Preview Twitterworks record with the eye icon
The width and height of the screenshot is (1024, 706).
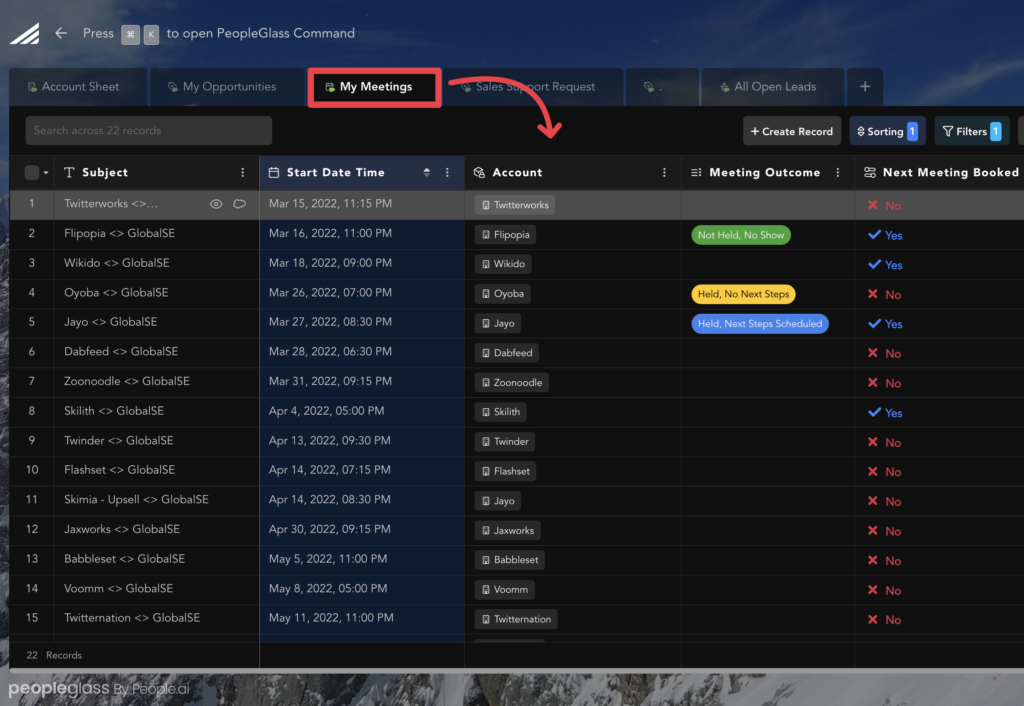(216, 204)
